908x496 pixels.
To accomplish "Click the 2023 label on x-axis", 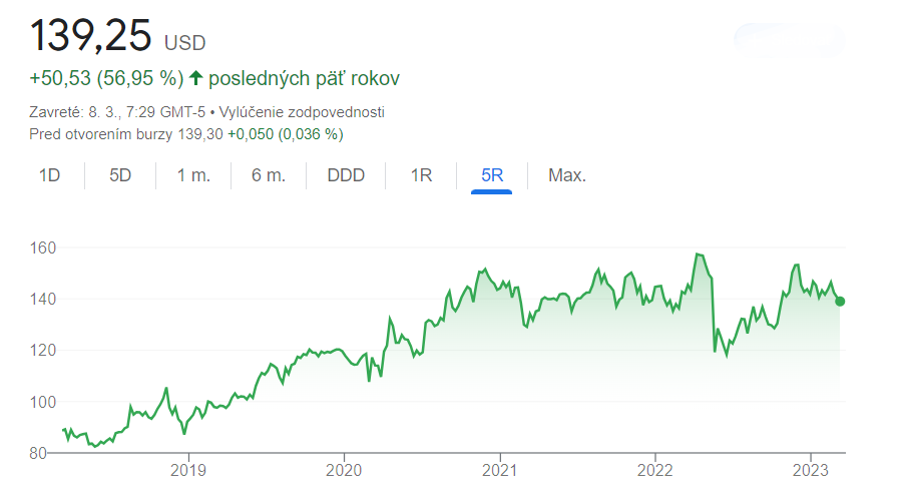I will tap(810, 469).
